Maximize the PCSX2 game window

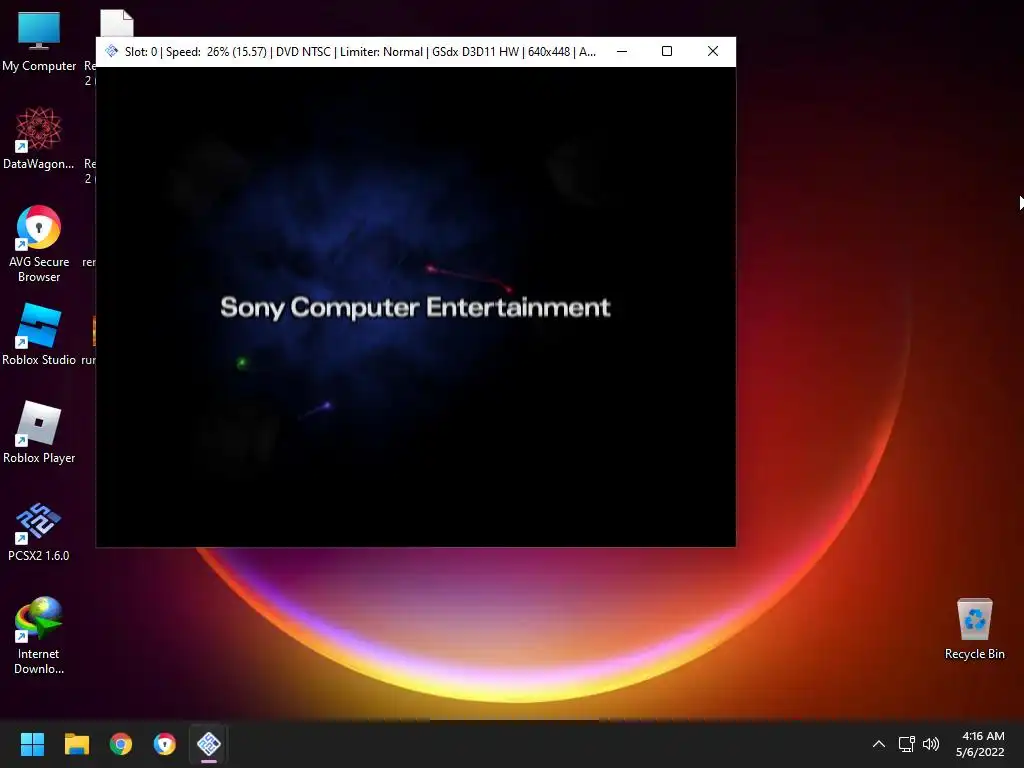(667, 51)
